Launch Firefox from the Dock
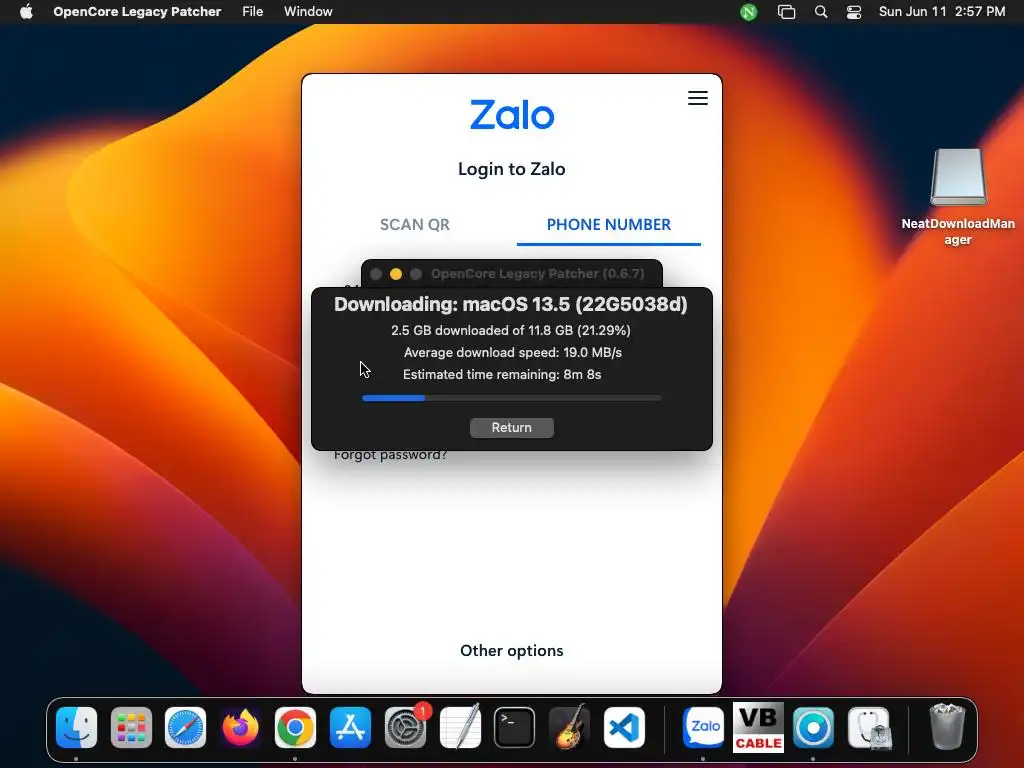The image size is (1024, 768). click(x=240, y=728)
